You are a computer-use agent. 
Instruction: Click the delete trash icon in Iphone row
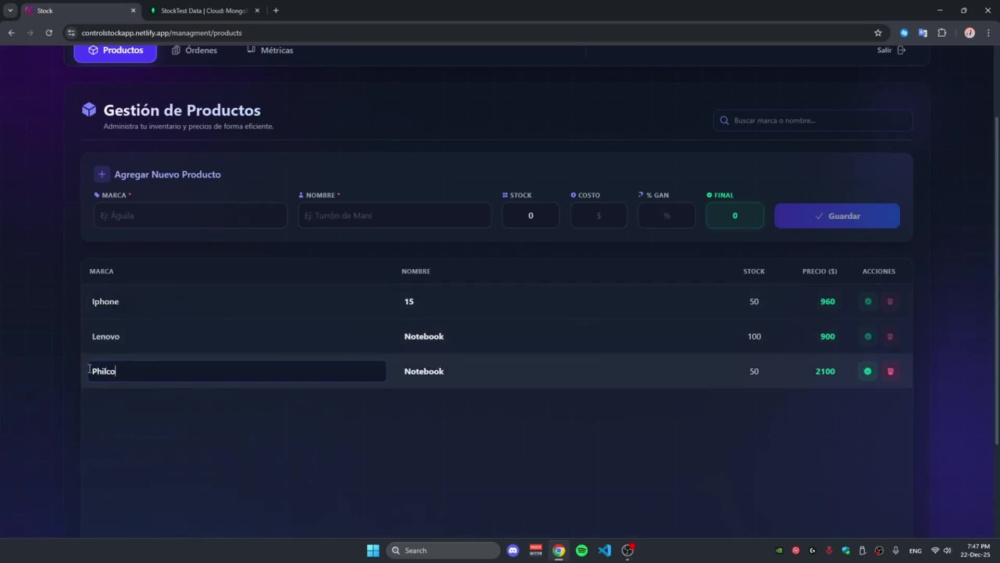pos(890,302)
